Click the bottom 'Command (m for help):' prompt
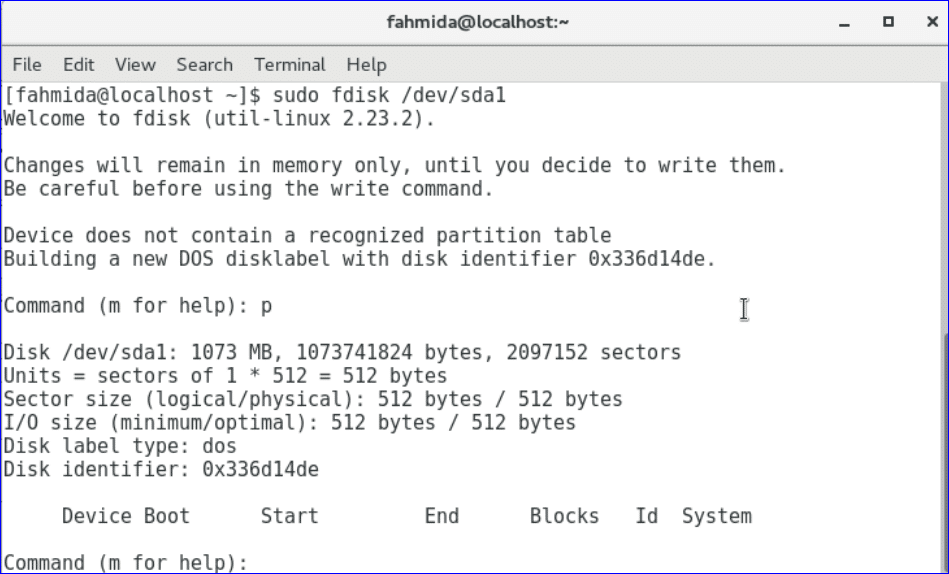This screenshot has width=949, height=574. [125, 563]
